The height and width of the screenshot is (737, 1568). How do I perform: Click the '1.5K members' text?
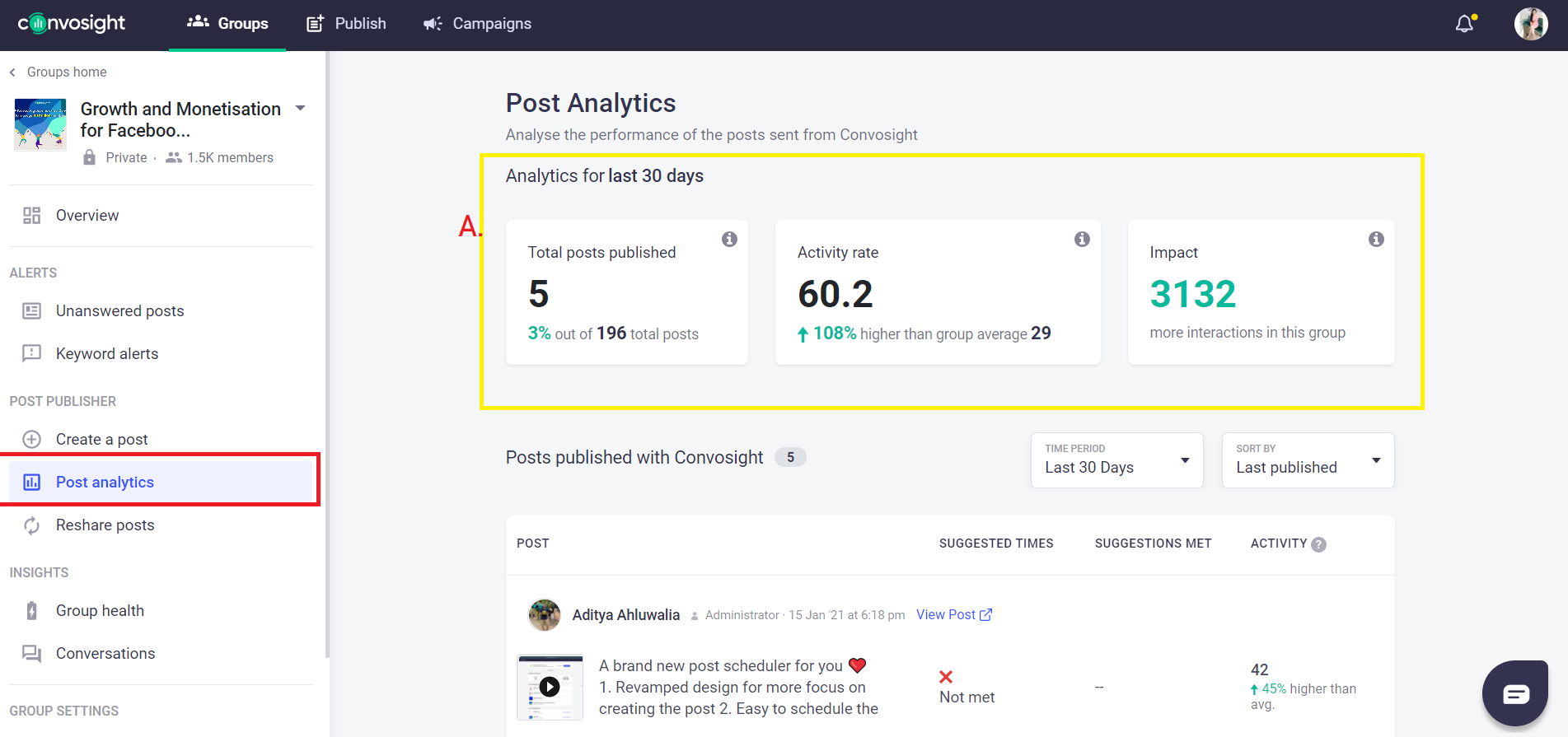230,158
